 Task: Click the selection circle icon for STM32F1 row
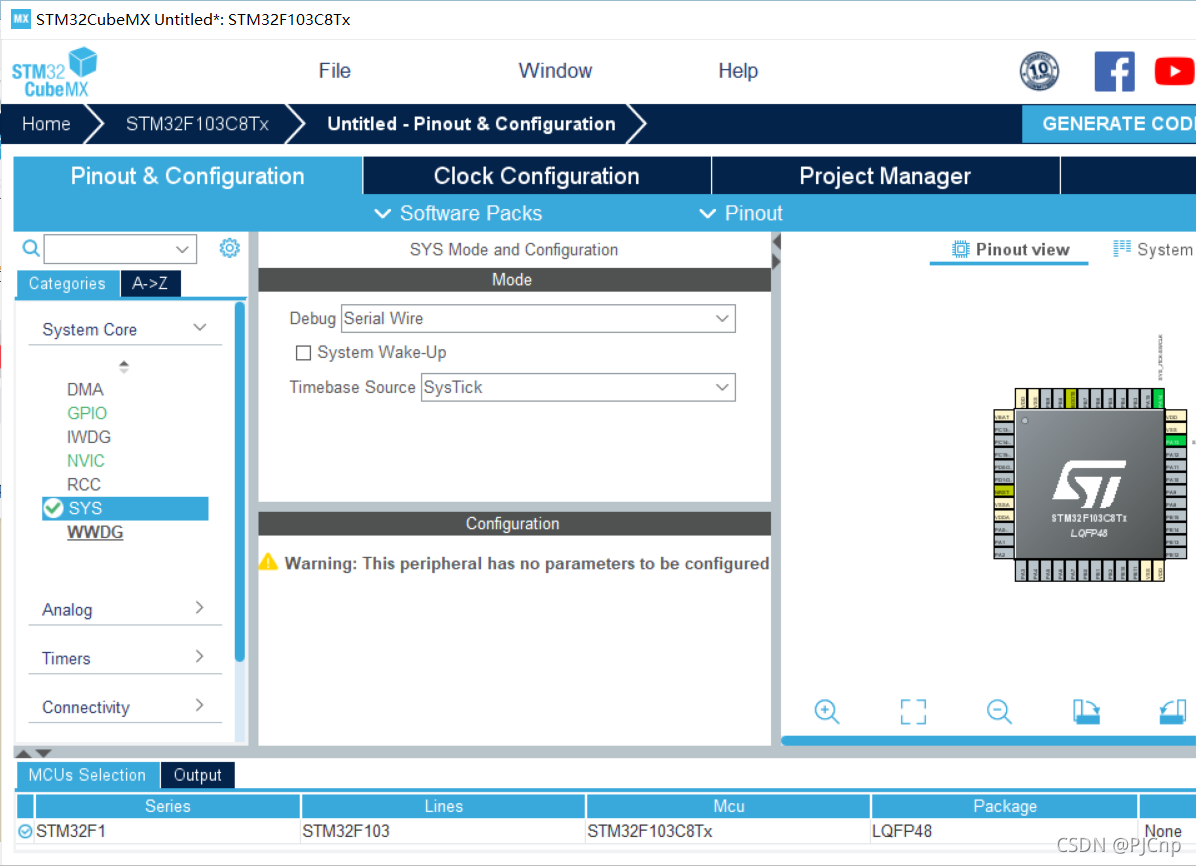tap(25, 831)
